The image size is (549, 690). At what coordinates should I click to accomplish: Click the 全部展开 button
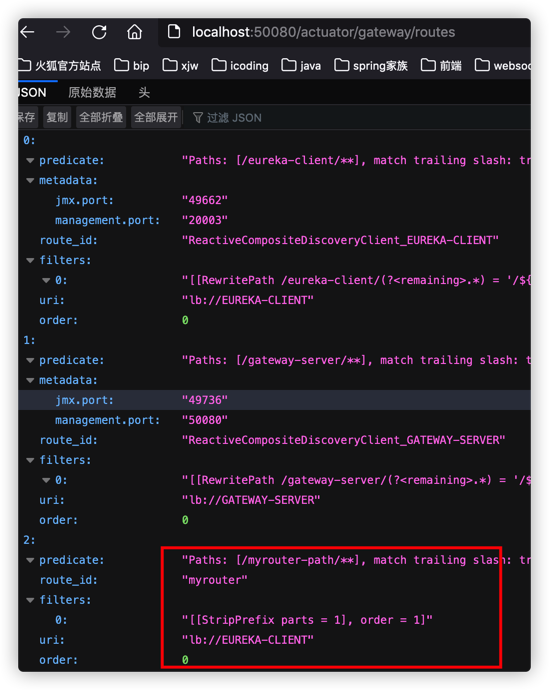[156, 117]
